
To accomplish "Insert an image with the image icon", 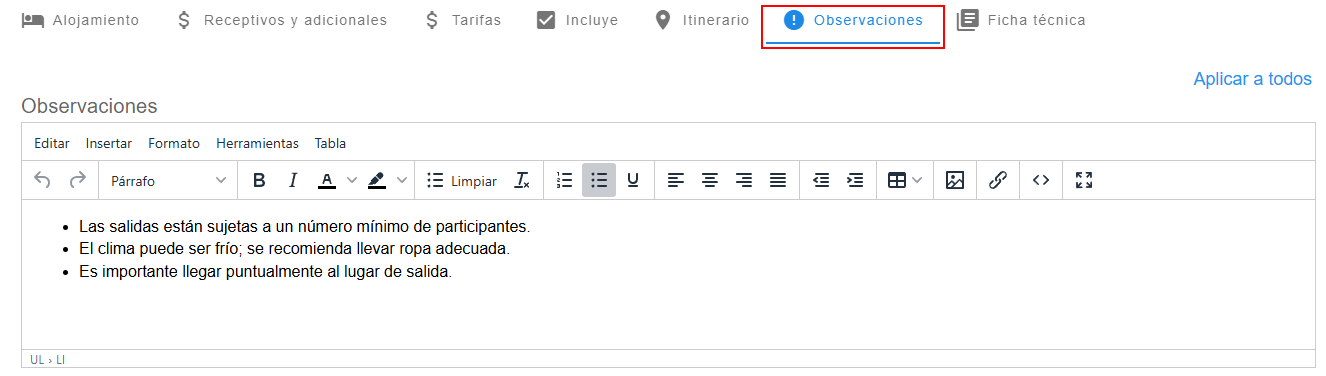I will click(955, 180).
